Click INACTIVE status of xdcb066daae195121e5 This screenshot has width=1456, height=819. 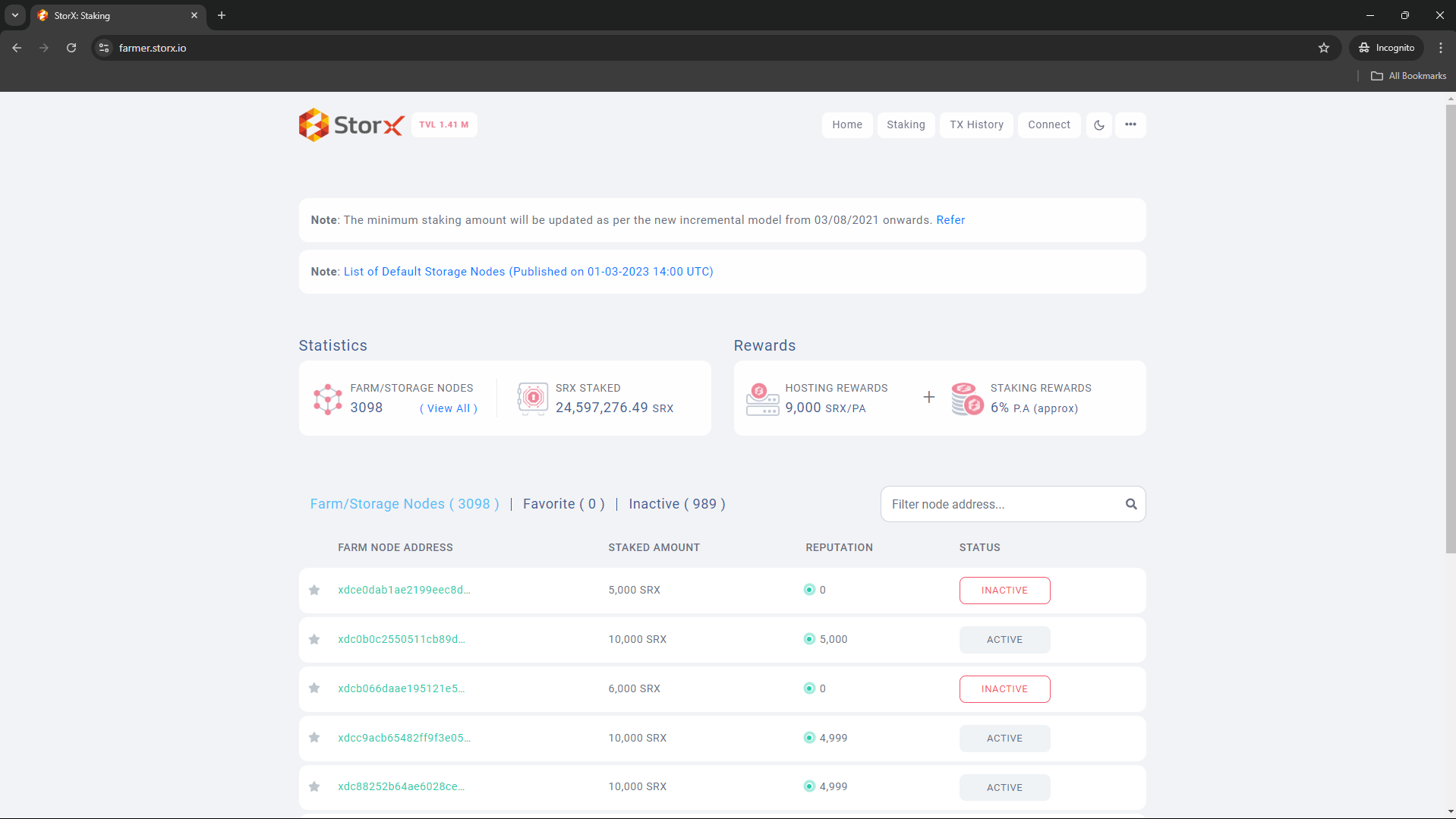(1004, 689)
